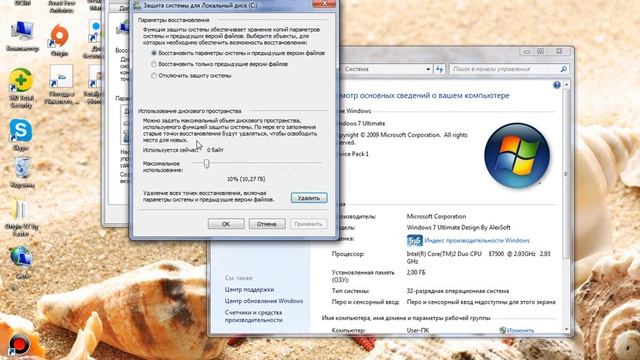Click the Удалить button
Viewport: 640px width, 360px height.
coord(309,198)
